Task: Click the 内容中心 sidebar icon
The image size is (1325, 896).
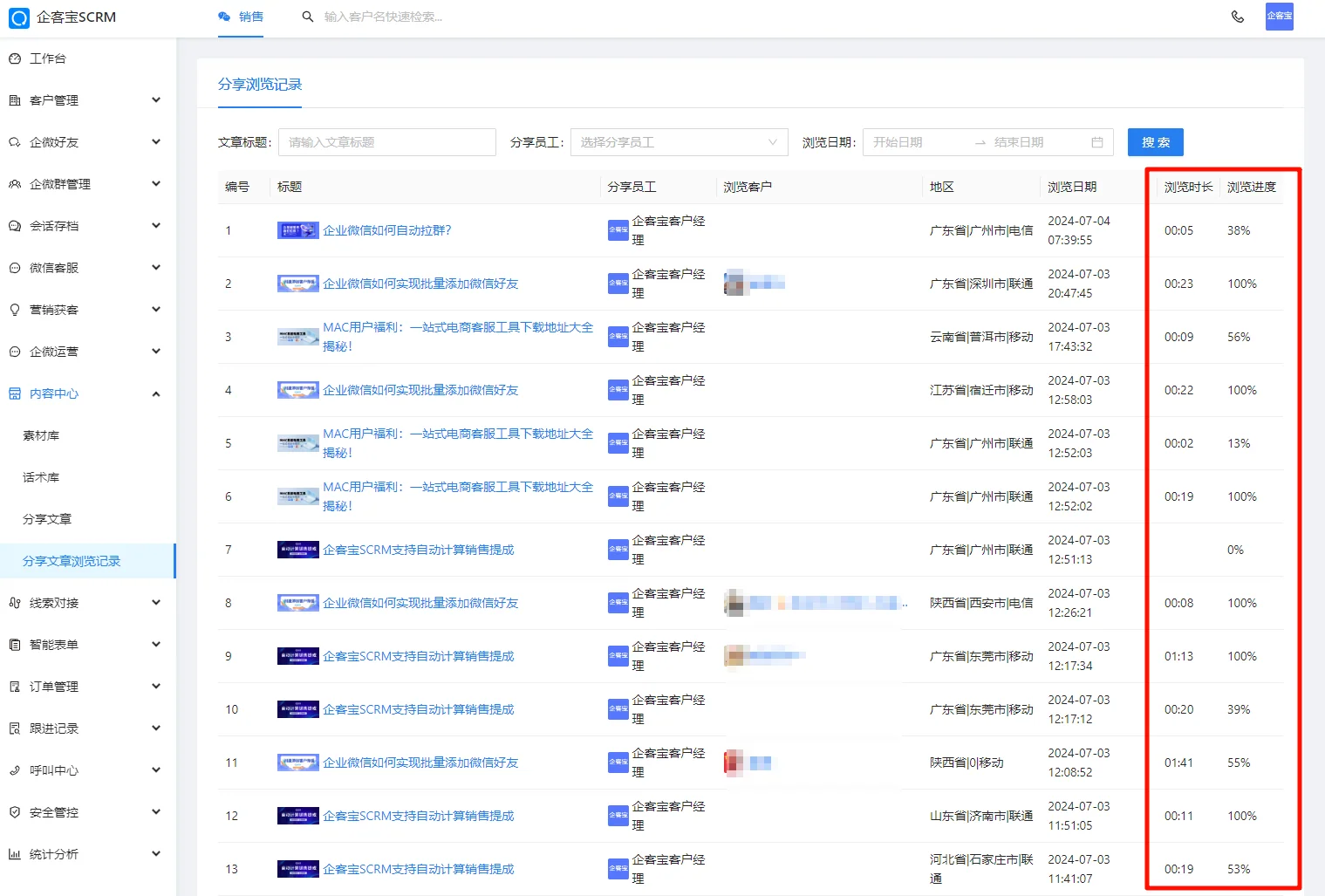Action: (15, 393)
